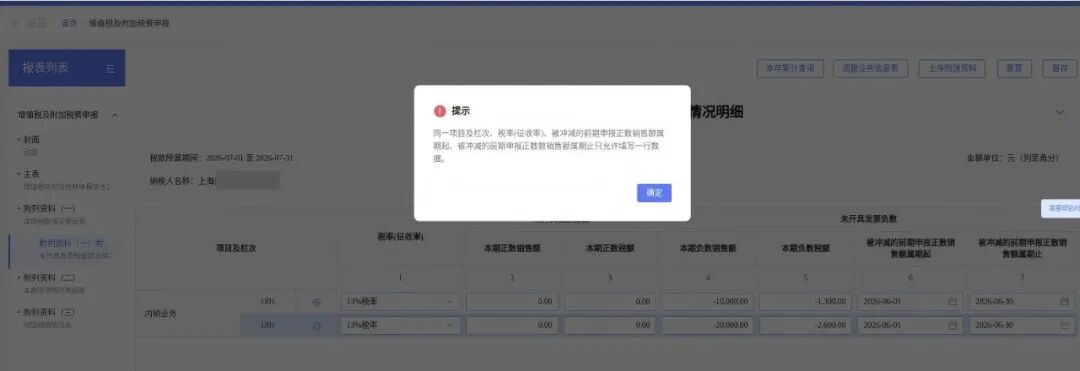Click 本期正数销售额 field in second row
Screen dimensions: 1080x371
pyautogui.click(x=512, y=326)
